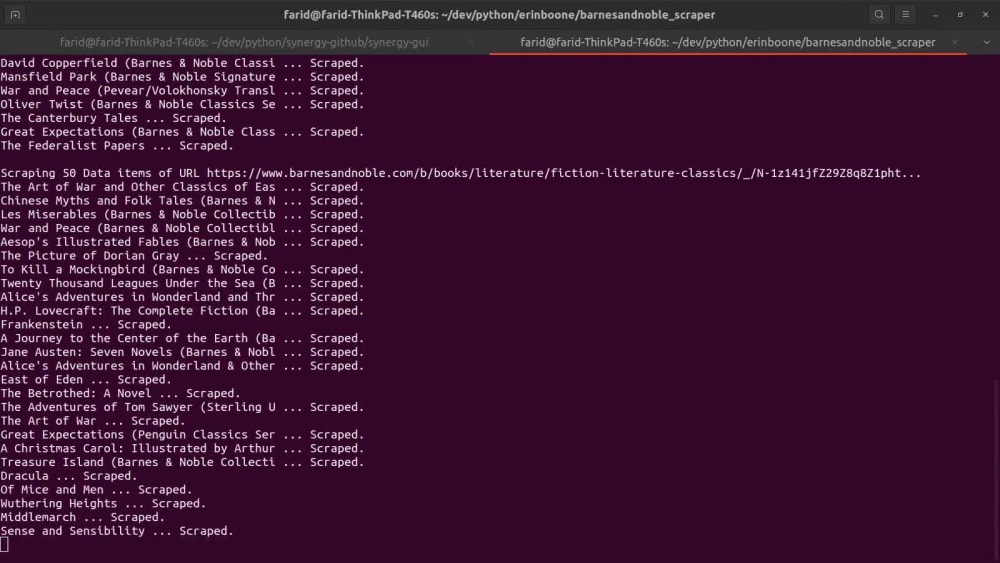1000x563 pixels.
Task: Click the 'Treasure Island' output line
Action: tap(182, 462)
